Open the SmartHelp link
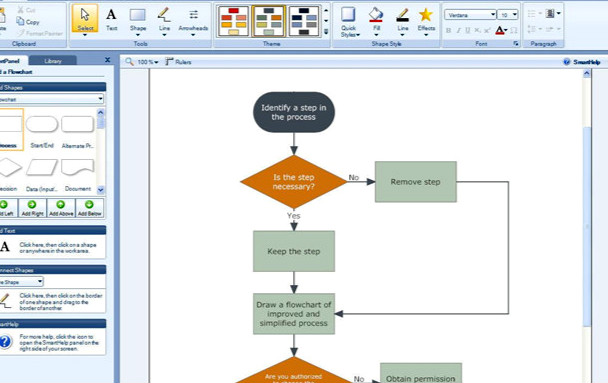 582,62
